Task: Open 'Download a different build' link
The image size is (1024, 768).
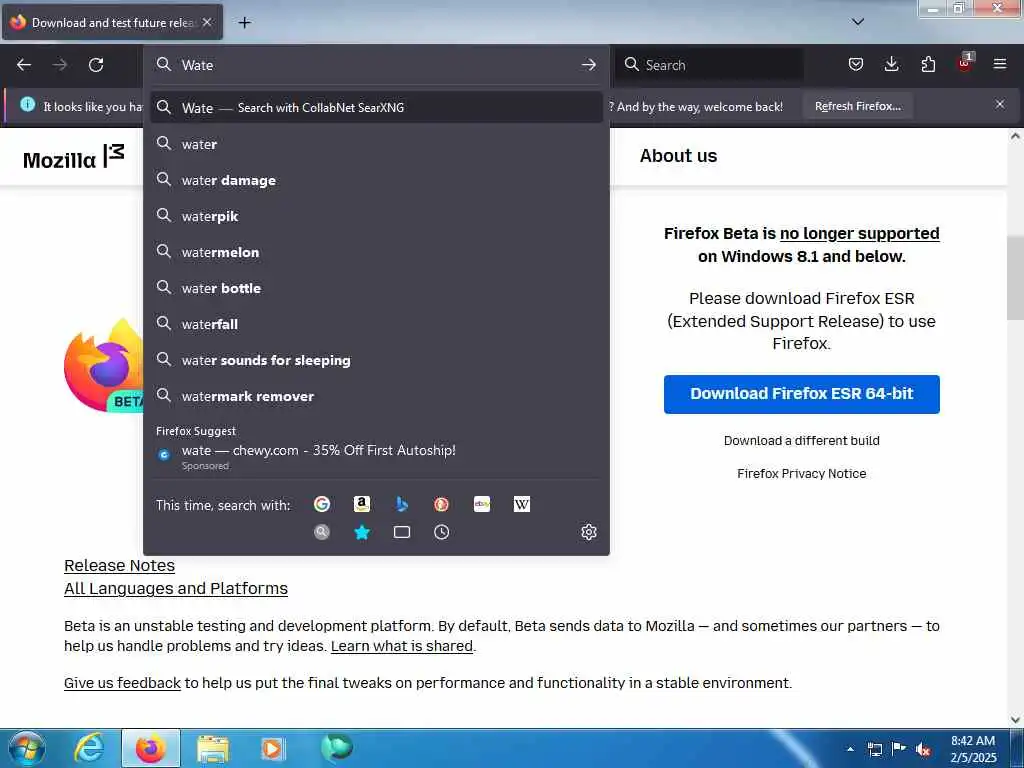Action: click(801, 441)
